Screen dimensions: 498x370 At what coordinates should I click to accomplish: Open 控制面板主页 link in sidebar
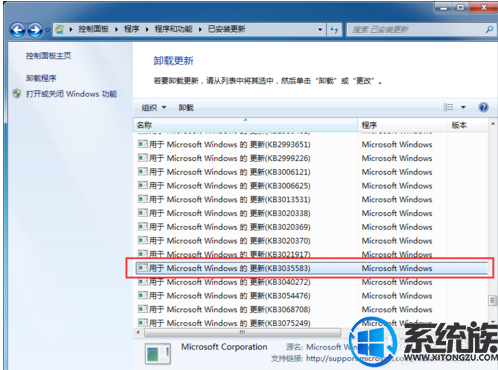pyautogui.click(x=49, y=56)
